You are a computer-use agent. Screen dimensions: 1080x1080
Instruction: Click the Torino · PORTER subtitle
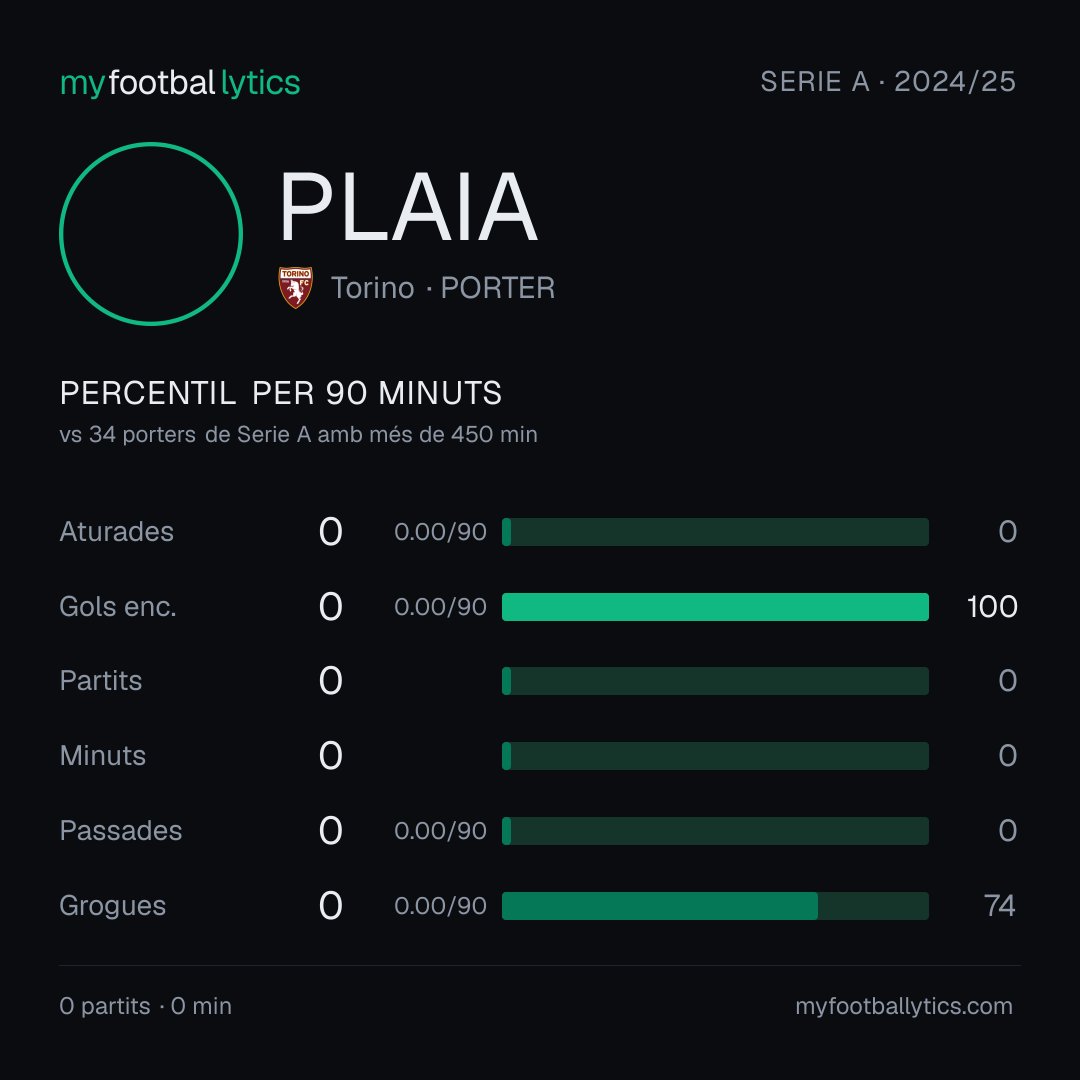(x=443, y=288)
